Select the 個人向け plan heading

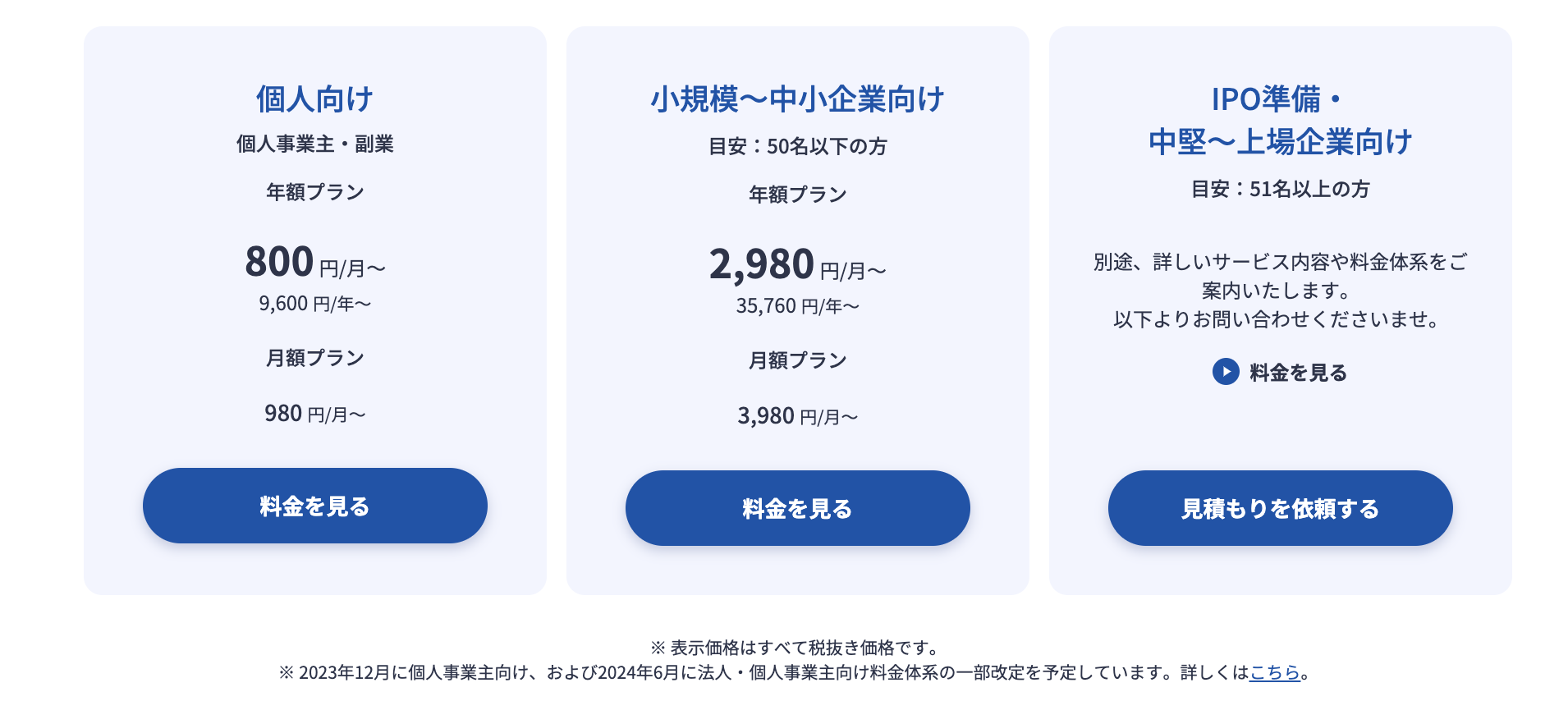pyautogui.click(x=315, y=99)
